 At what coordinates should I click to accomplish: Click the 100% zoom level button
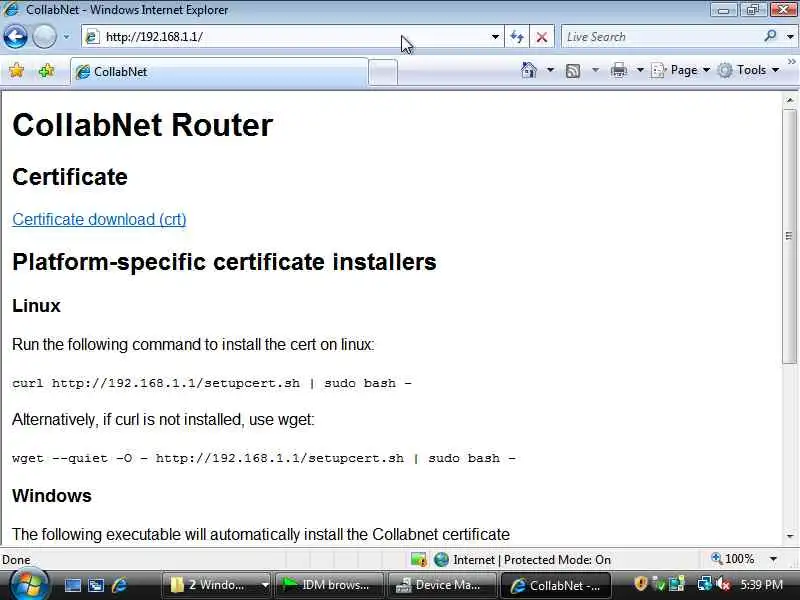point(733,559)
